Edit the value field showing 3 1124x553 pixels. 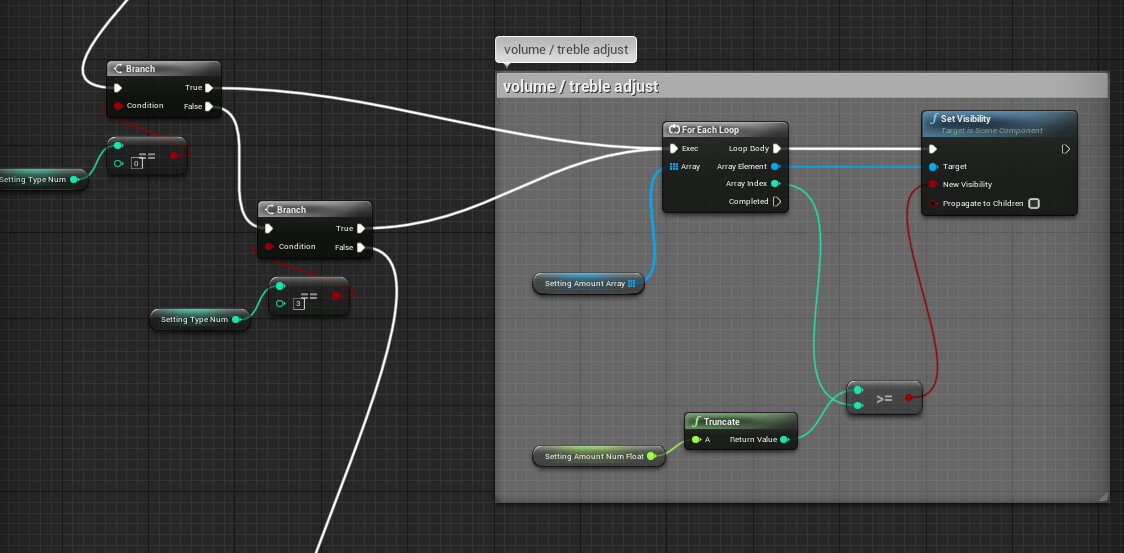[299, 304]
